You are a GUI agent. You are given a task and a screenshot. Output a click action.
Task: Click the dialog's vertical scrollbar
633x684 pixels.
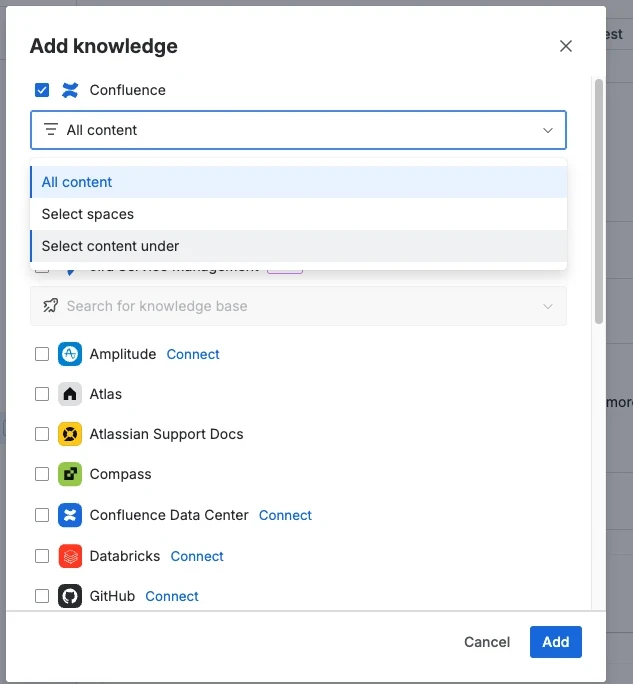(599, 200)
